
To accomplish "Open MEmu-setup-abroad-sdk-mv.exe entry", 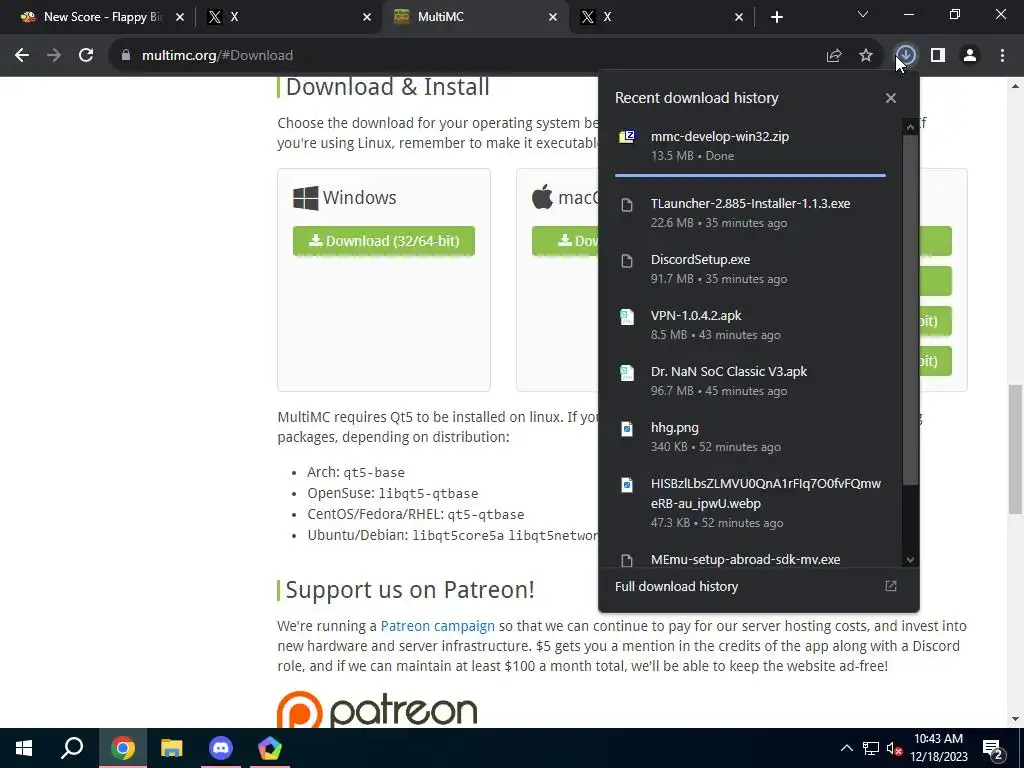I will (750, 559).
